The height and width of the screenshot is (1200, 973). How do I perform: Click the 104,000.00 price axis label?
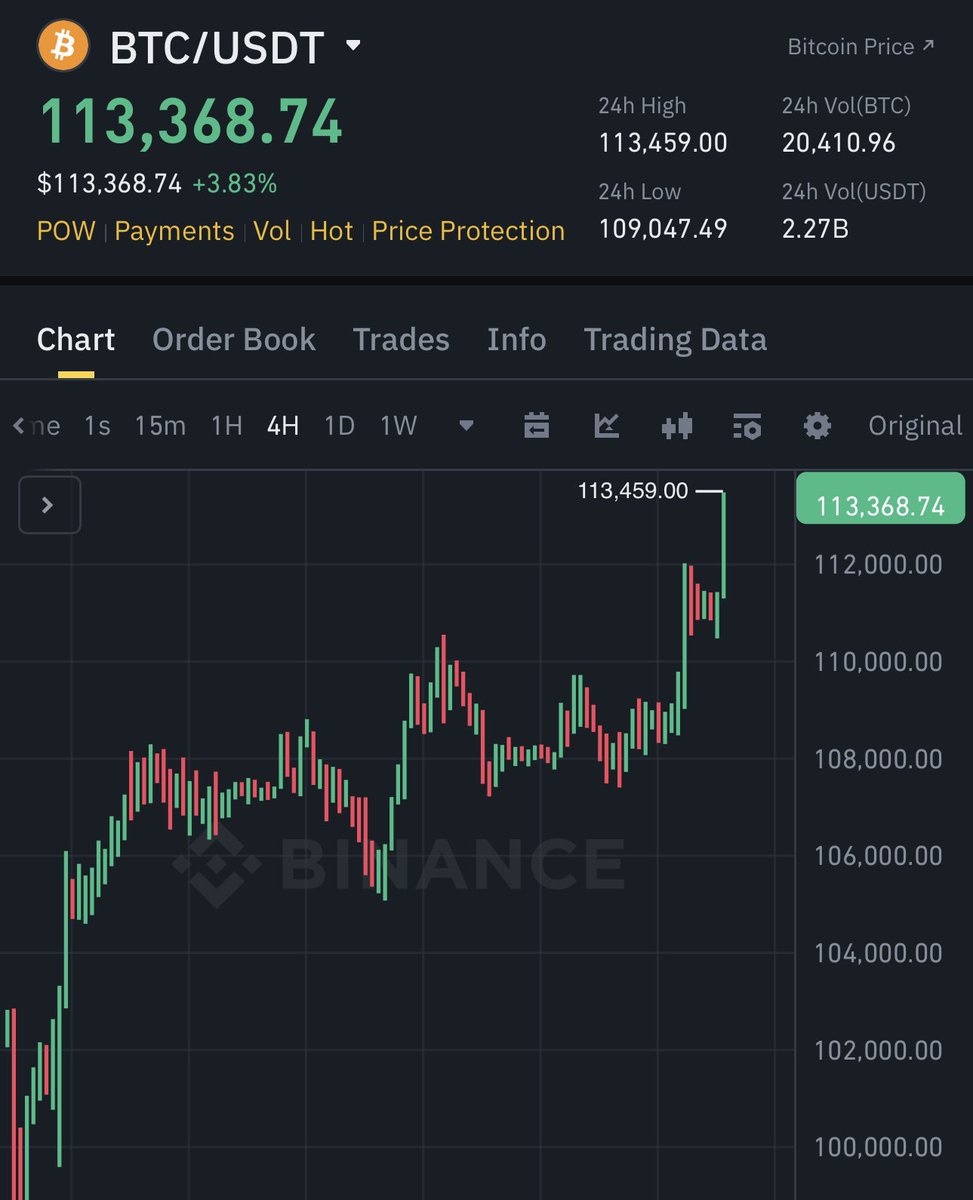click(x=879, y=953)
